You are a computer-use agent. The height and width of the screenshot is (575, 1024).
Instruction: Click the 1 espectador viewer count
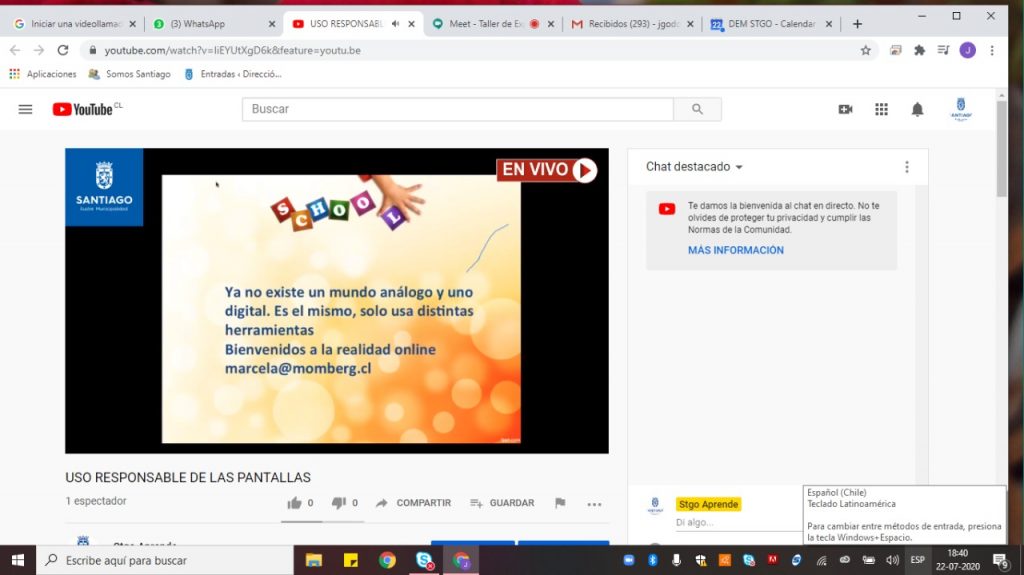click(x=96, y=501)
